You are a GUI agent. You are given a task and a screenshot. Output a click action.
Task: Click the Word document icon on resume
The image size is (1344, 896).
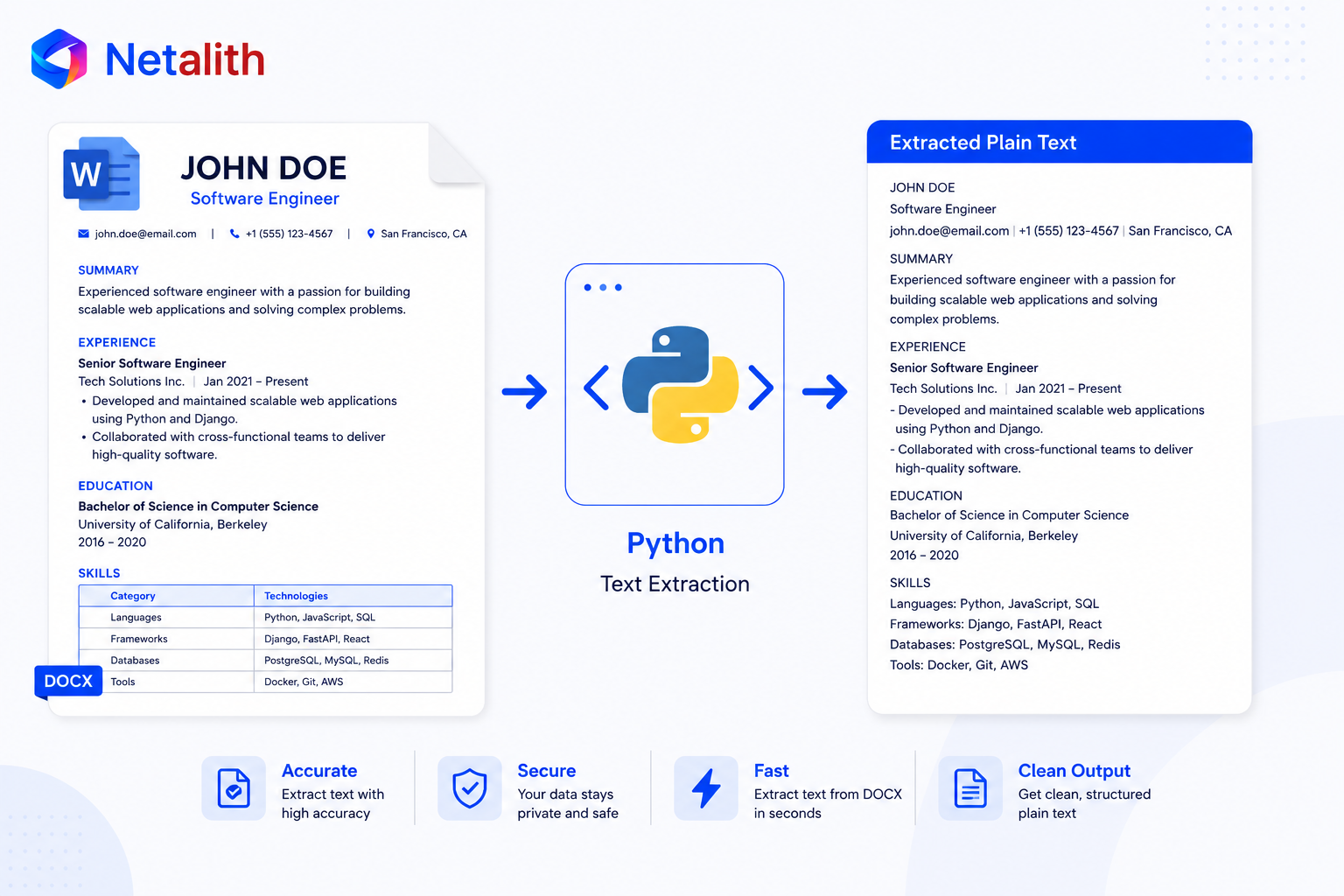point(101,173)
